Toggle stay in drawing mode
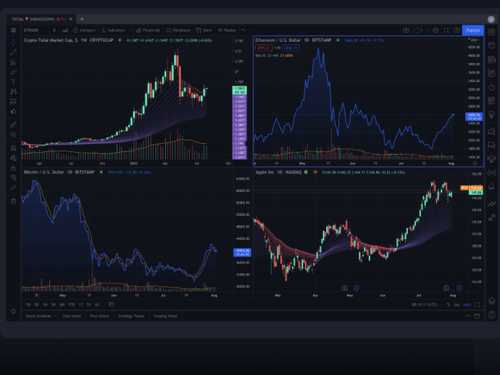Viewport: 500px width, 375px height. coord(13,158)
